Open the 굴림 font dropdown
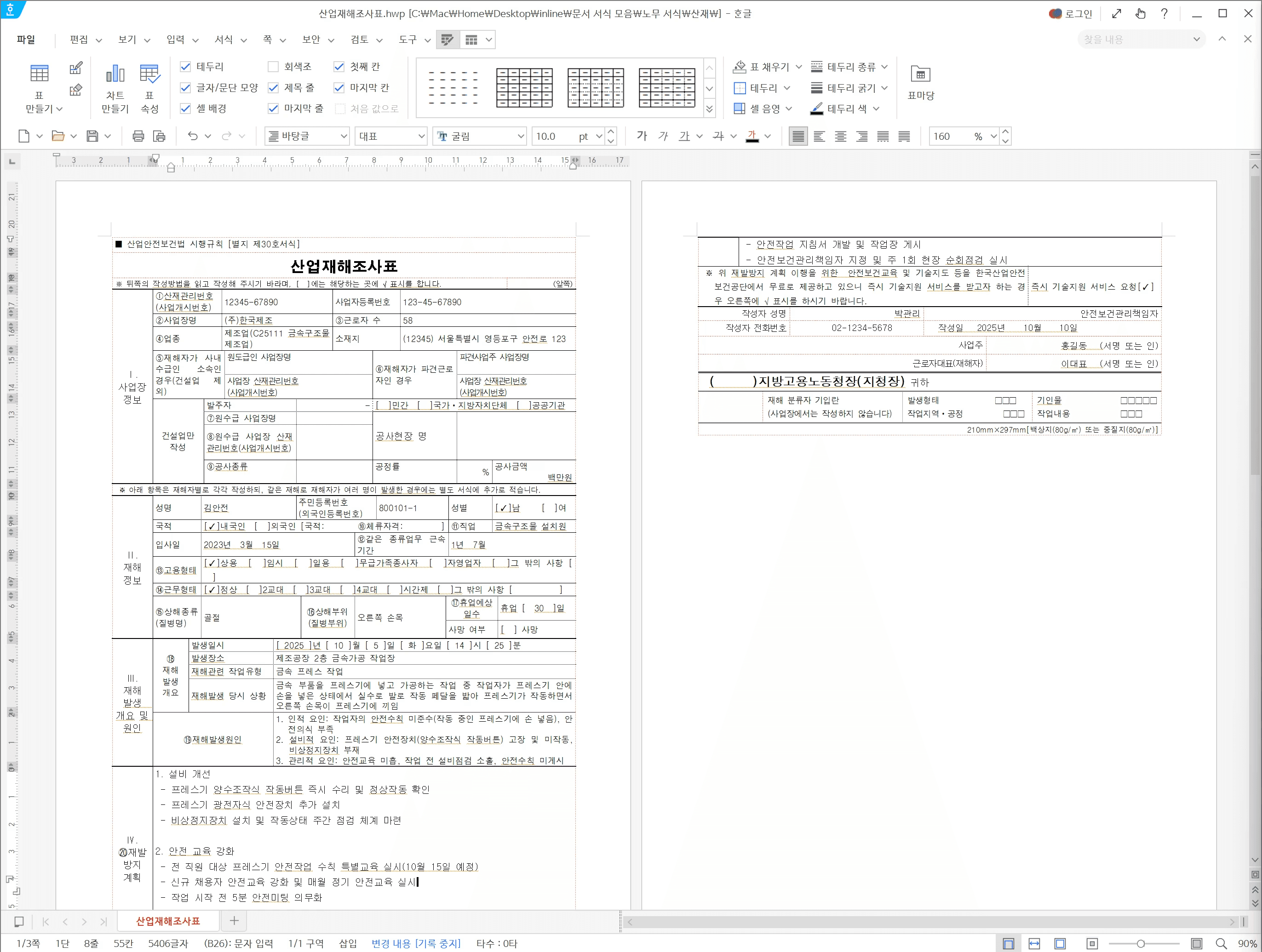 click(520, 137)
